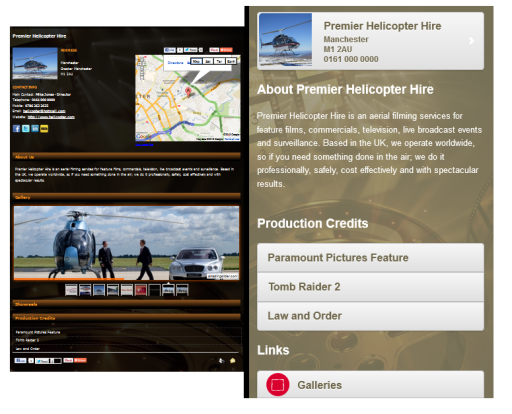
Task: Click the Gallery section header bar
Action: [127, 197]
